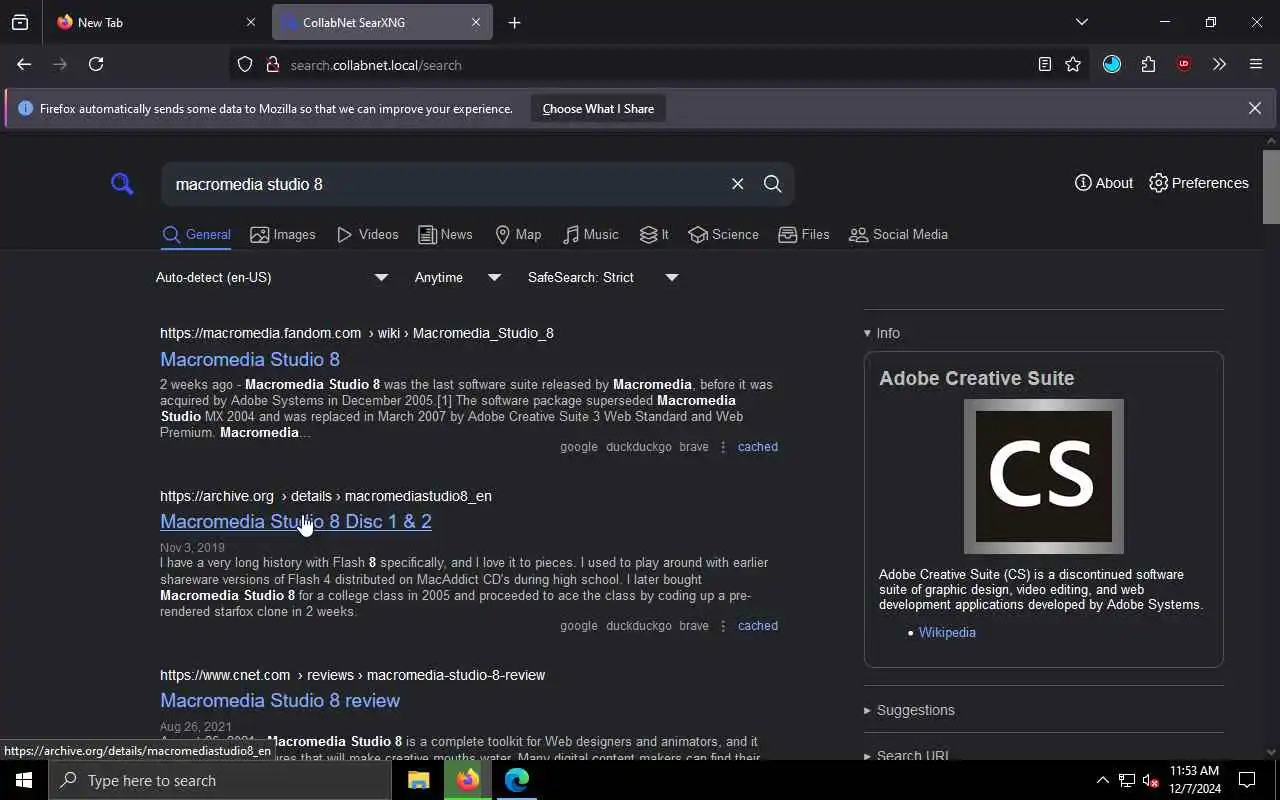Click the uBlock Origin icon

tap(1184, 64)
